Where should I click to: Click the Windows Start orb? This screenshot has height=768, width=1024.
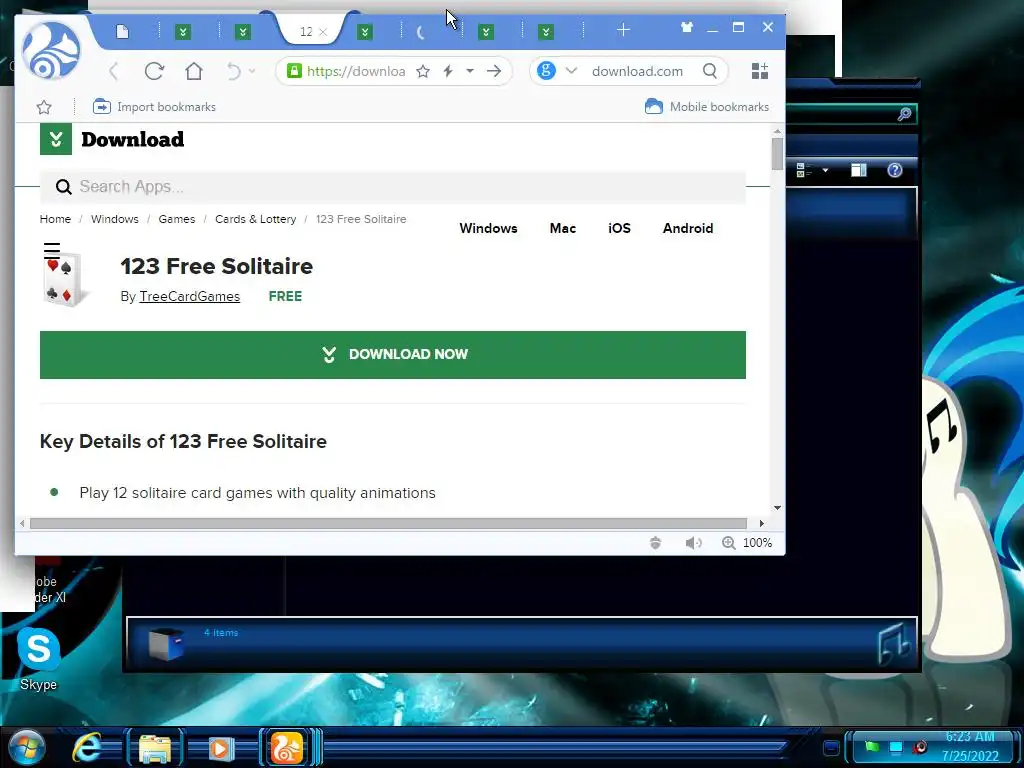click(x=27, y=748)
